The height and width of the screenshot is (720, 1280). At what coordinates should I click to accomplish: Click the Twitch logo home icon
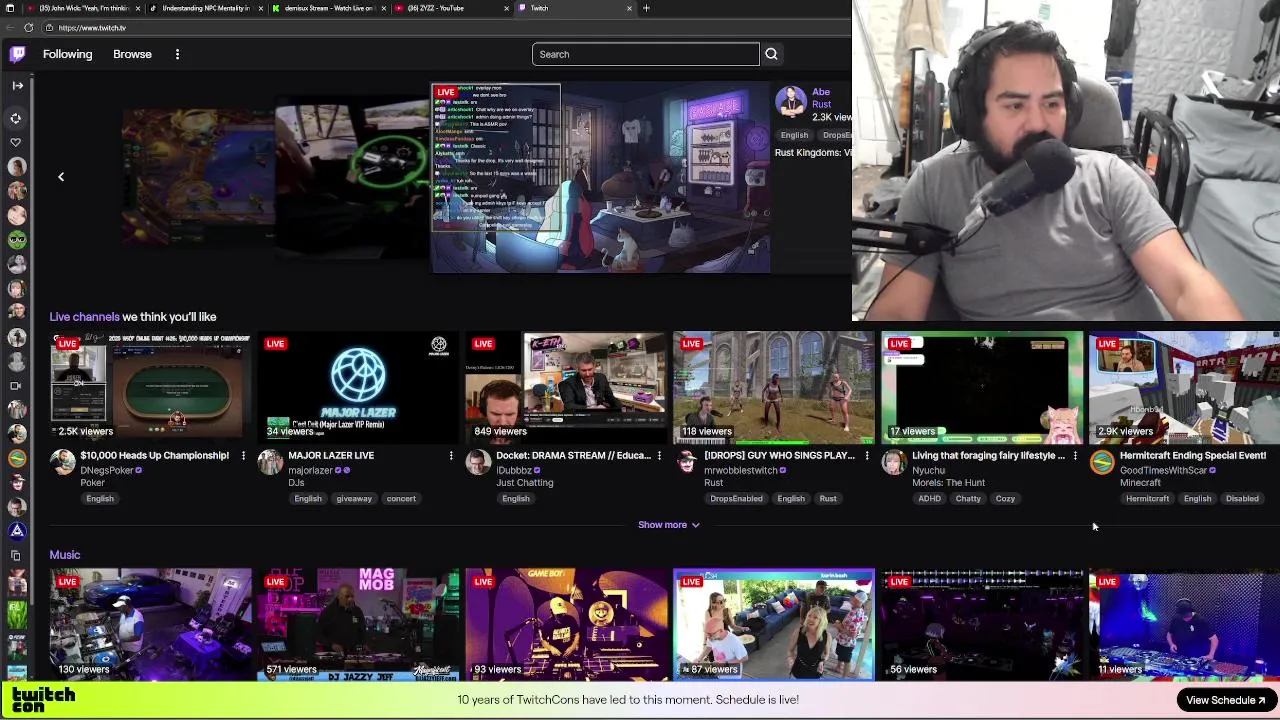click(17, 54)
